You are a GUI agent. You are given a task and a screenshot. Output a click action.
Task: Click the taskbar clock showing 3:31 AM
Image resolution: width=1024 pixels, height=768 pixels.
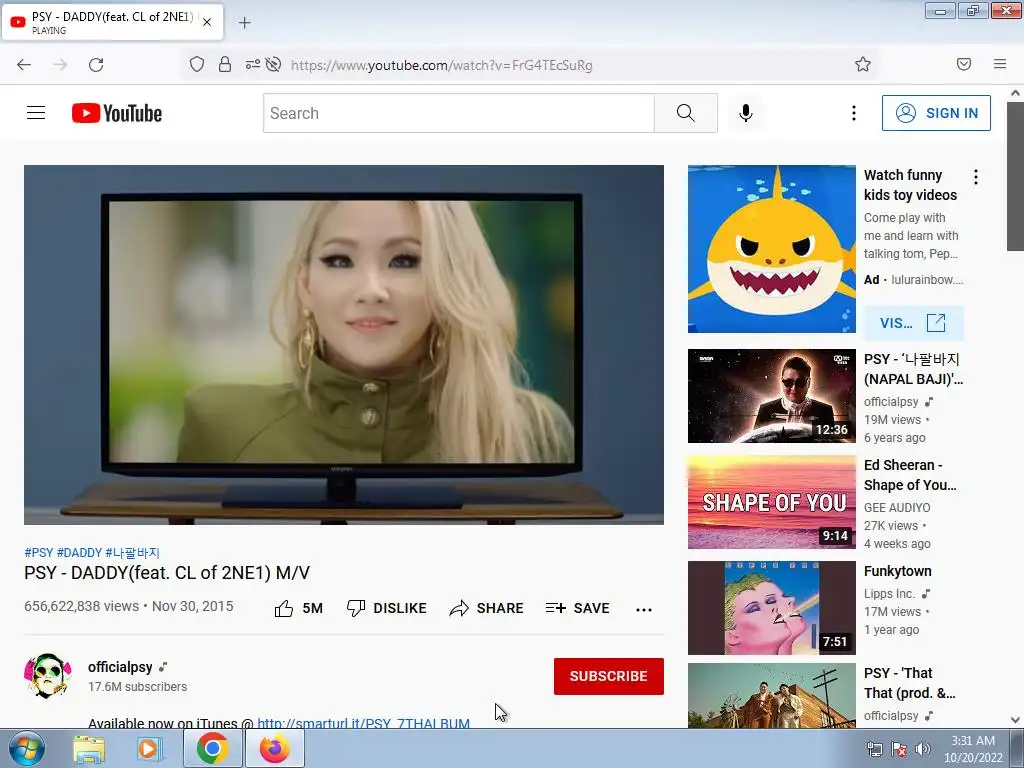[973, 749]
